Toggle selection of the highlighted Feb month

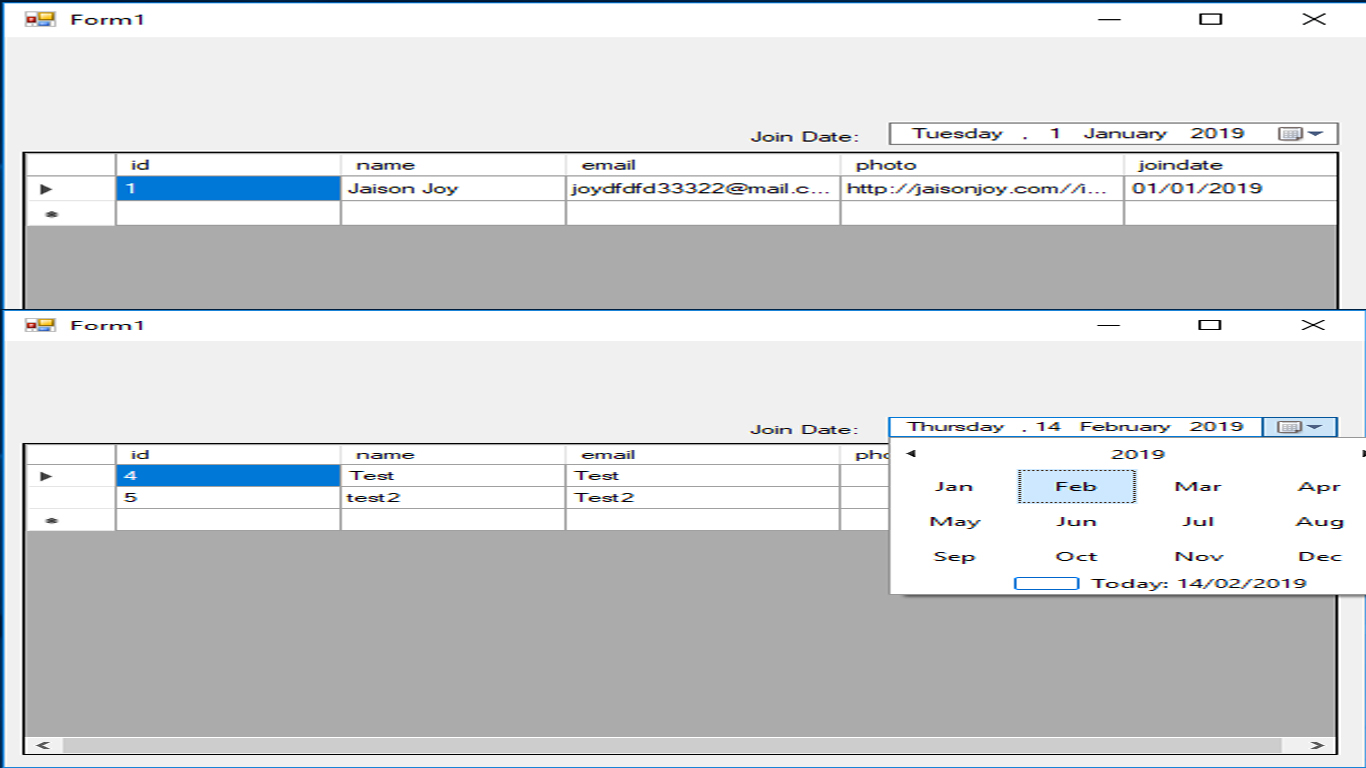click(1077, 486)
